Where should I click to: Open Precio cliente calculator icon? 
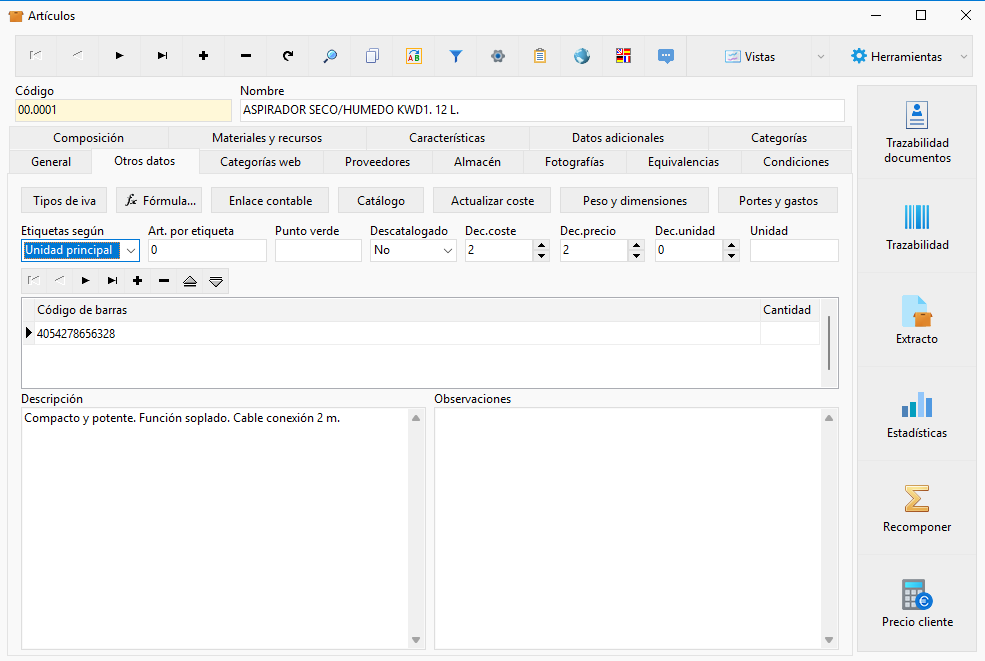[917, 594]
